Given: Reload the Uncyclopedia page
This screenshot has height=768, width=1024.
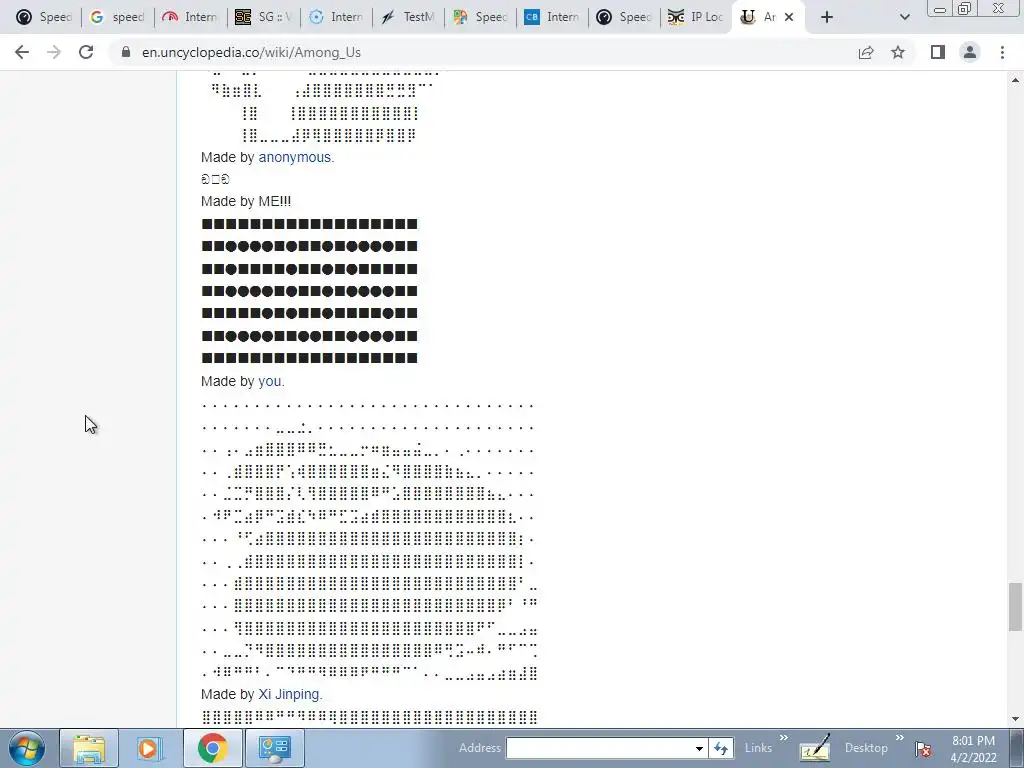Looking at the screenshot, I should [x=86, y=52].
